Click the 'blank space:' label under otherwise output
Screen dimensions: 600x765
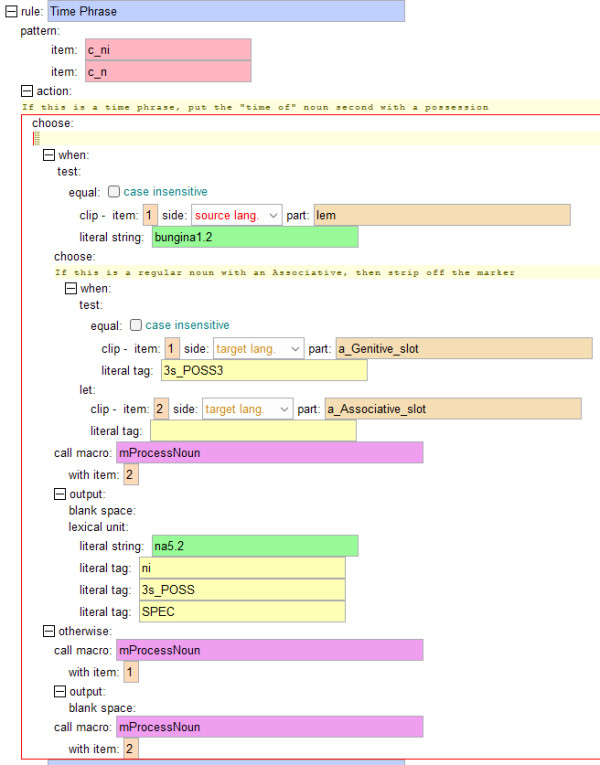(x=102, y=708)
